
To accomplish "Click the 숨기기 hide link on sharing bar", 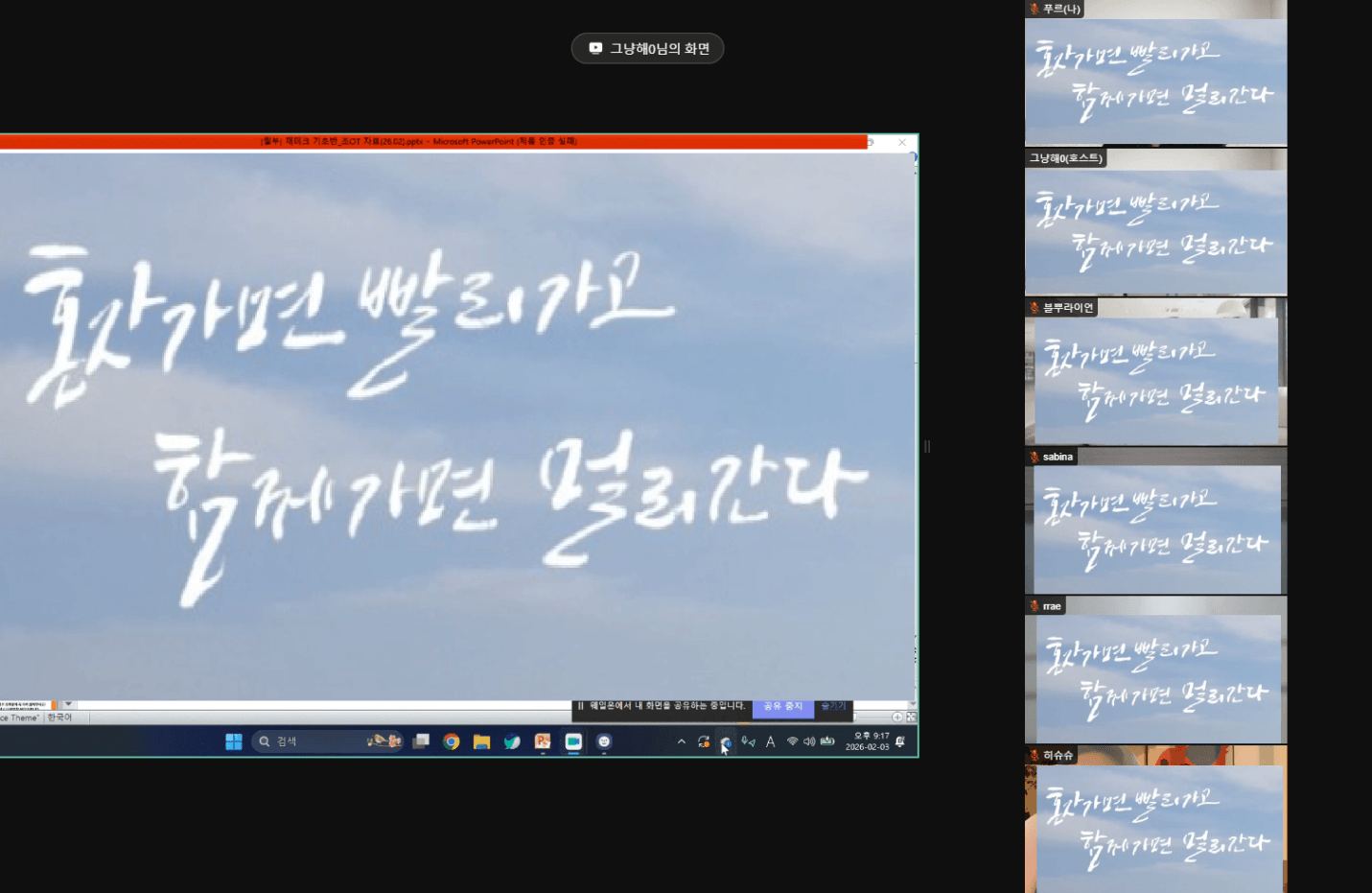I will 833,707.
